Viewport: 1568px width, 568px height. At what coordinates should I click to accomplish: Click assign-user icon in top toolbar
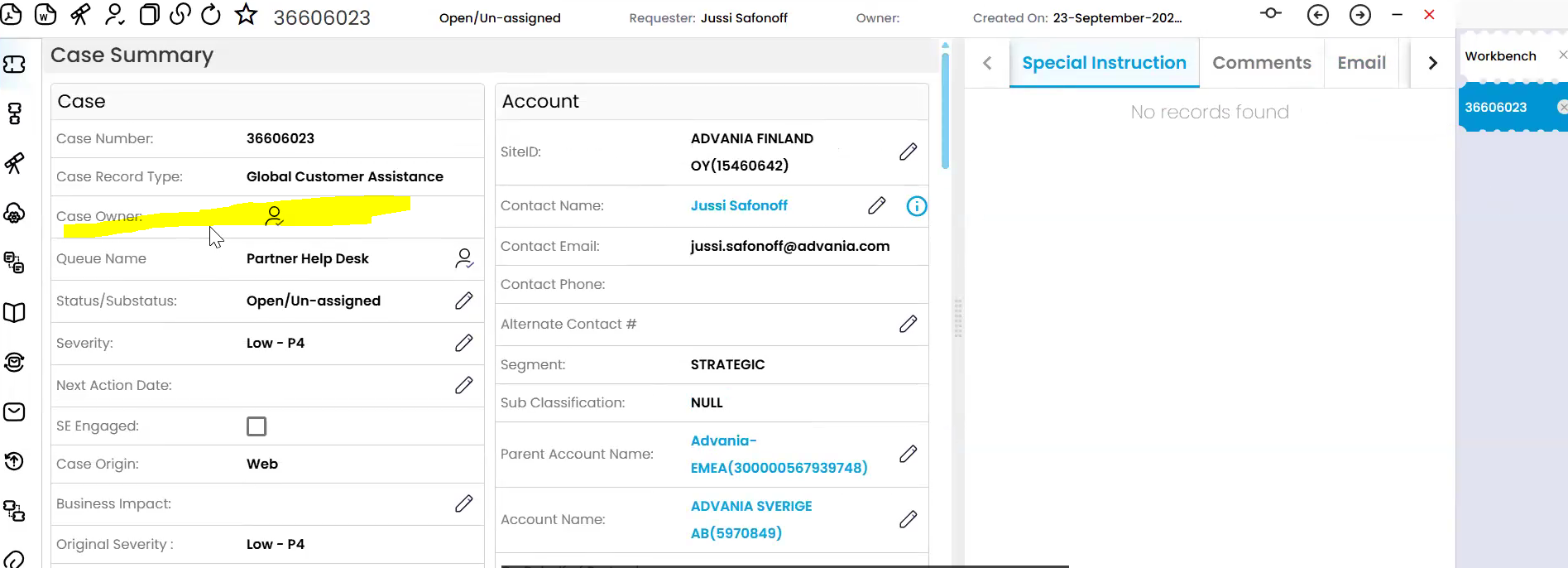(x=115, y=14)
